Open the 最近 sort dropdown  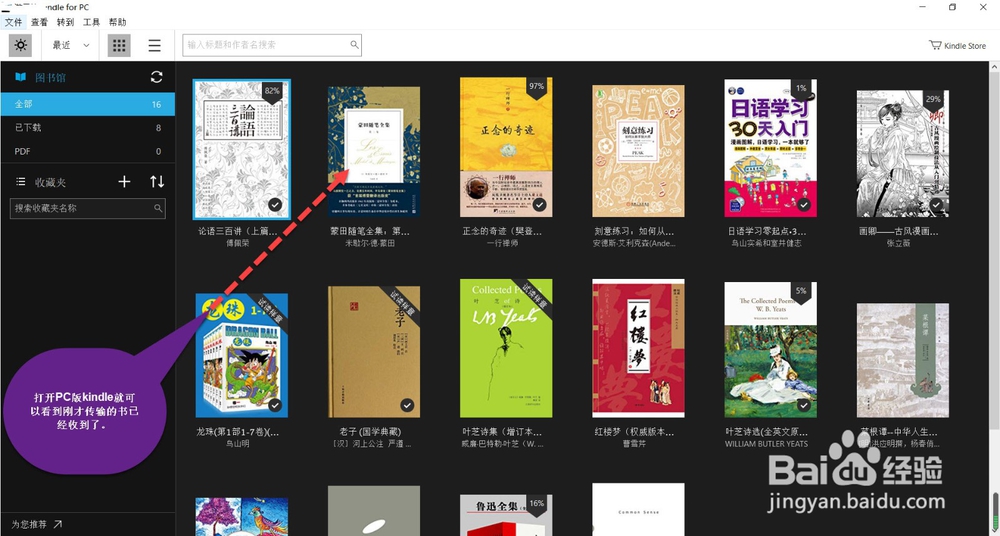(71, 45)
